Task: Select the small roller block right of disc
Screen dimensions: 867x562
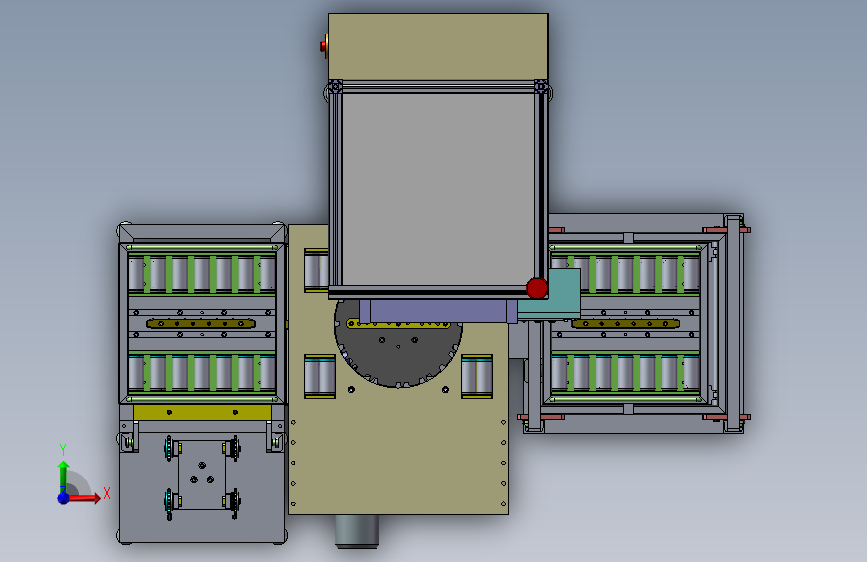Action: coord(477,377)
